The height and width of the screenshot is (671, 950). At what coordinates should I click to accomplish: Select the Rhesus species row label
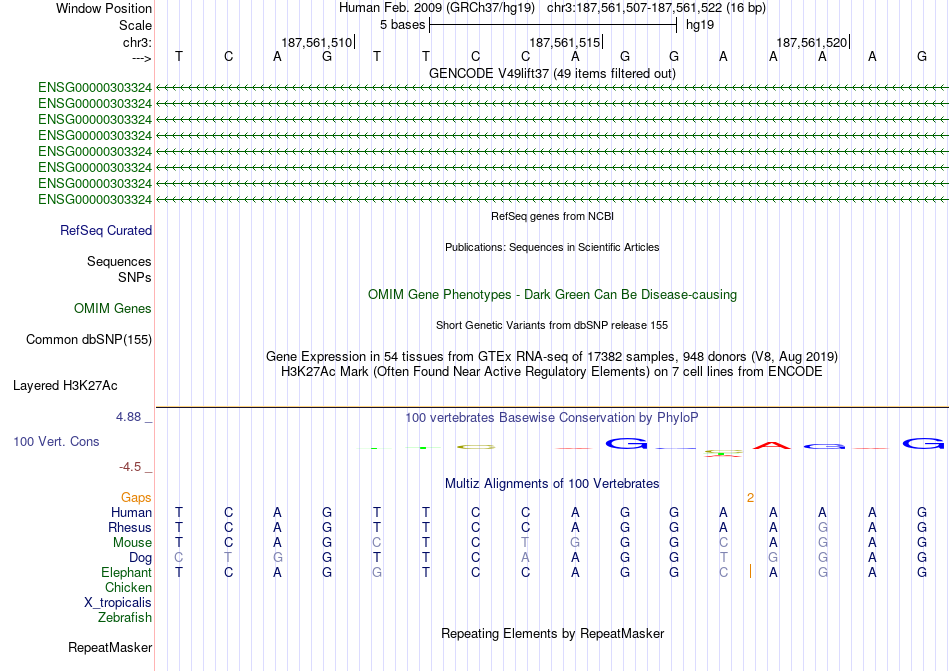[x=130, y=528]
